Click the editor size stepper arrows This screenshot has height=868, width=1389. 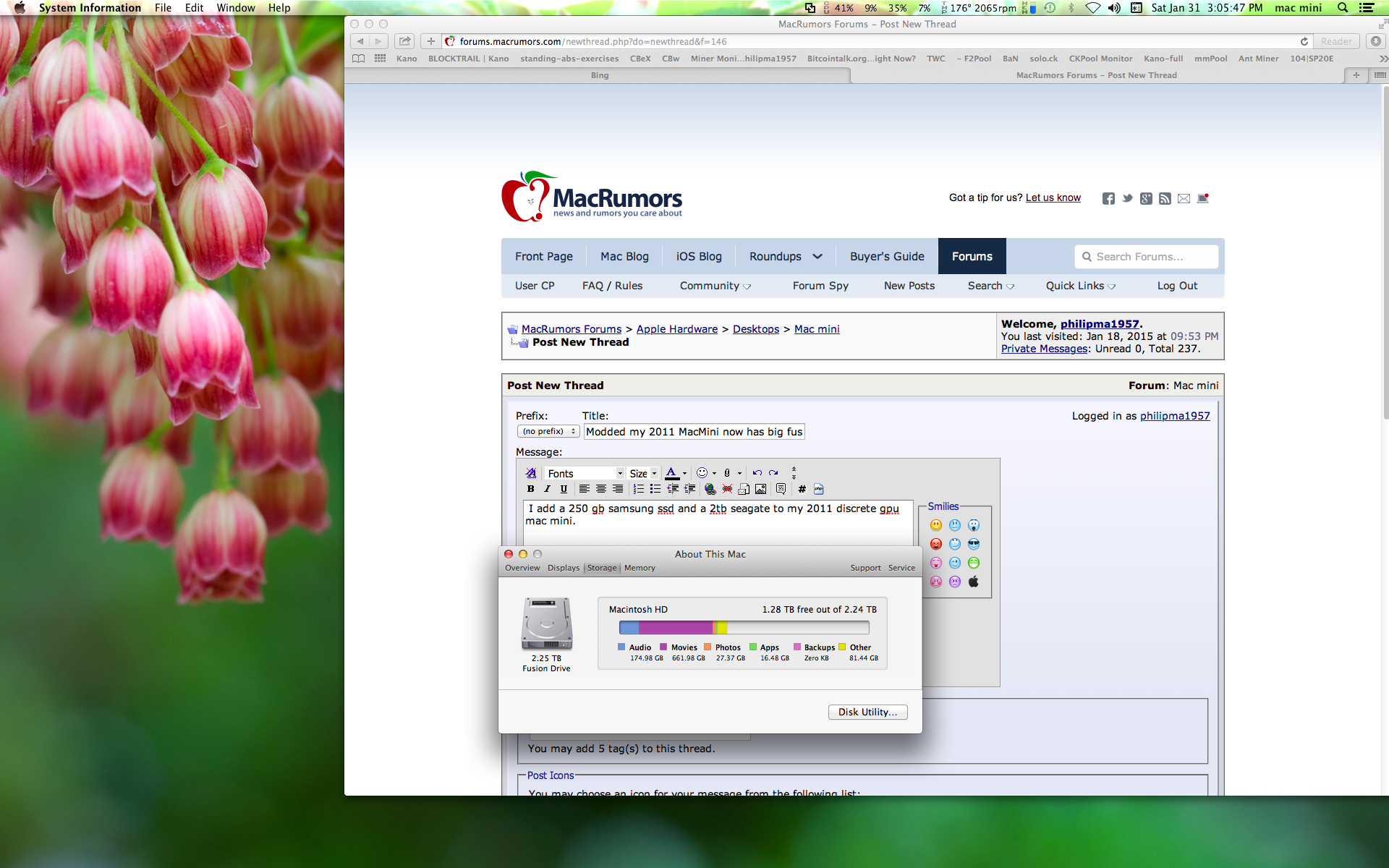794,473
